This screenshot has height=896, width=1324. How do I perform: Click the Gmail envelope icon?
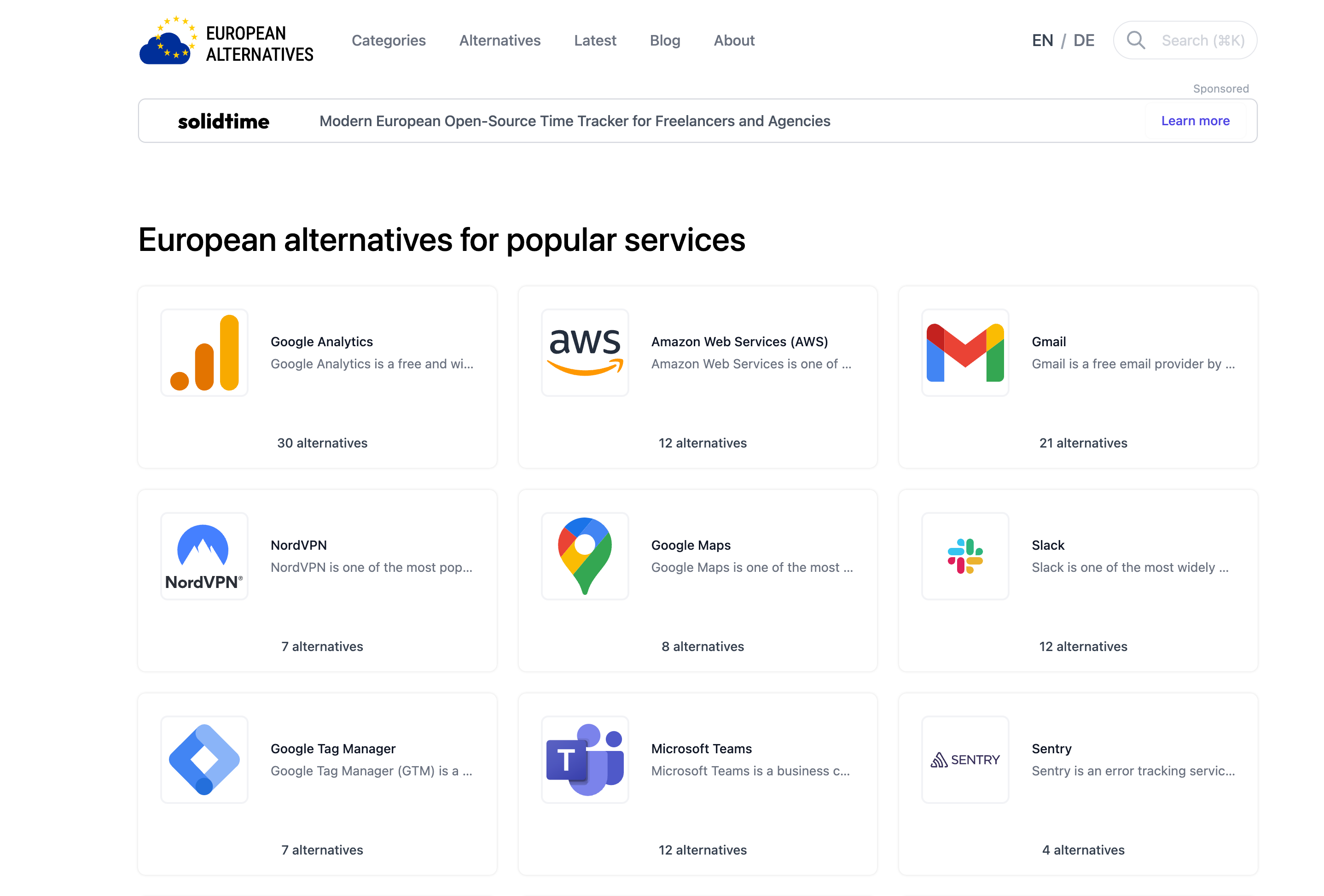click(x=965, y=352)
